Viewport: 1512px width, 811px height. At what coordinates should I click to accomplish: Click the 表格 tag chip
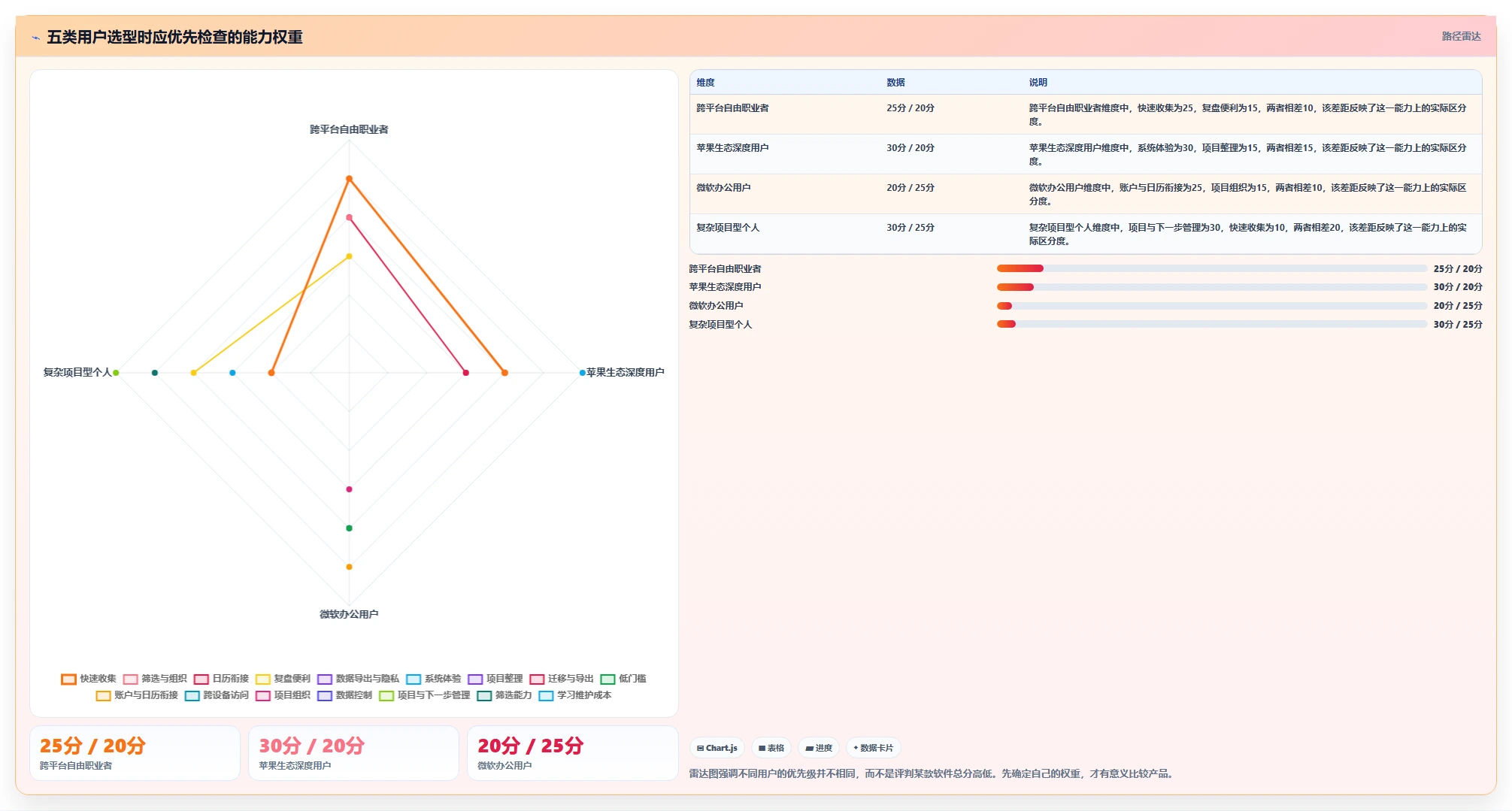[771, 748]
